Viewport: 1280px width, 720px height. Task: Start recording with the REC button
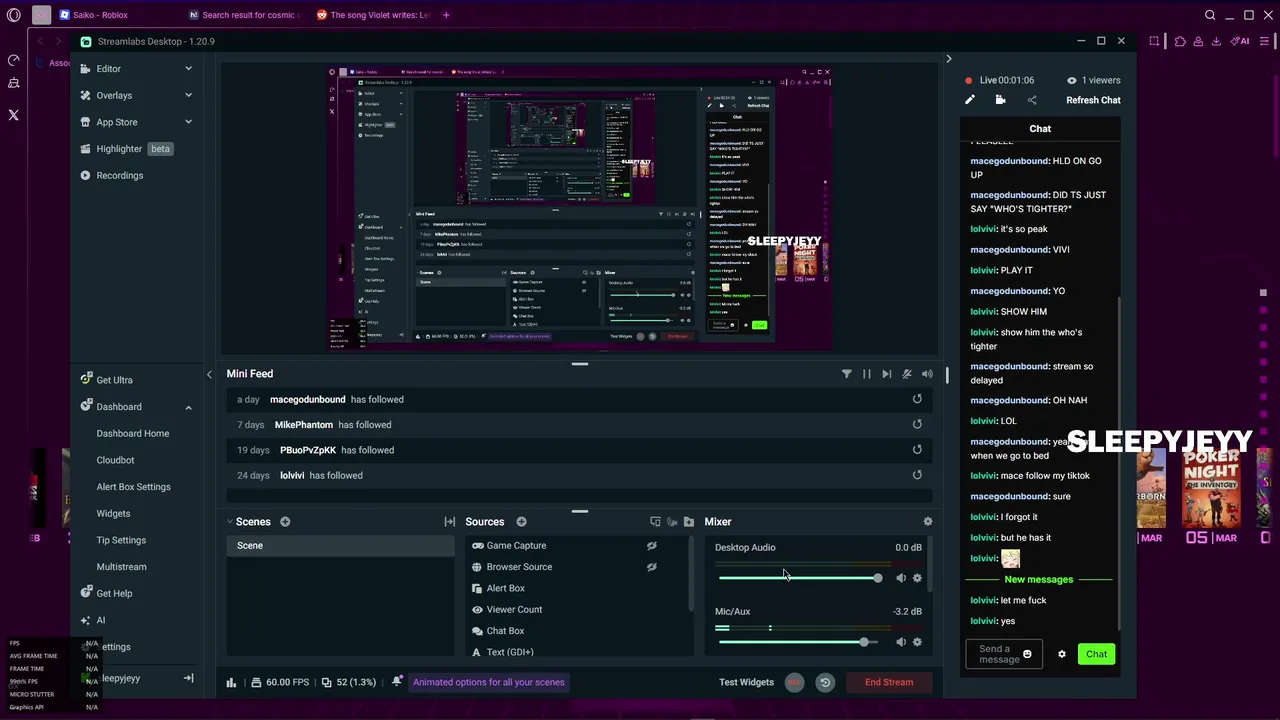click(794, 682)
